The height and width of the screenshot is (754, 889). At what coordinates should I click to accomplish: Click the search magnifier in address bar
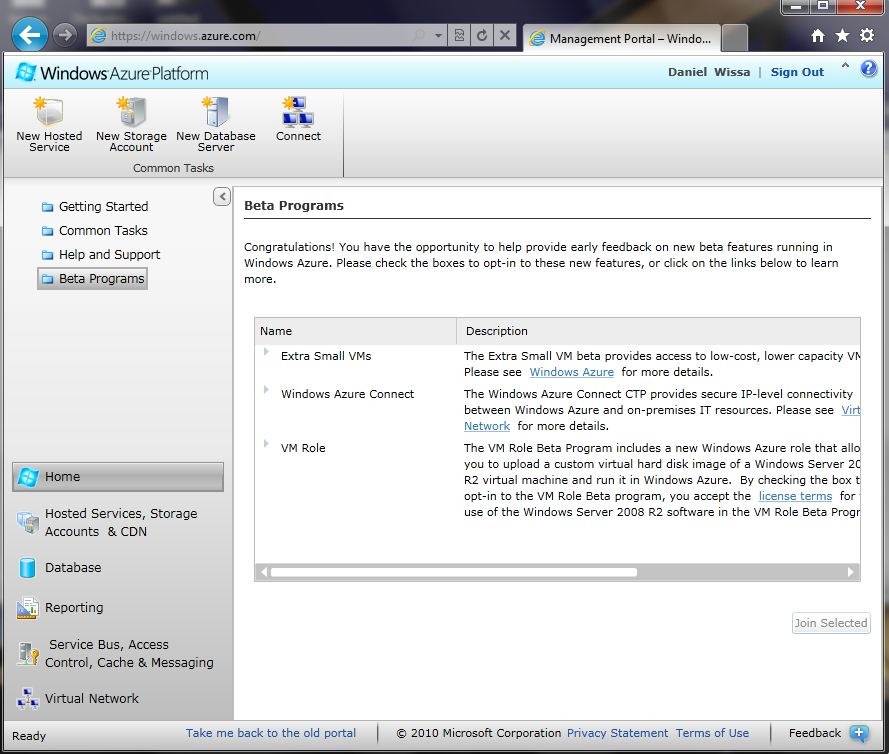(x=419, y=36)
